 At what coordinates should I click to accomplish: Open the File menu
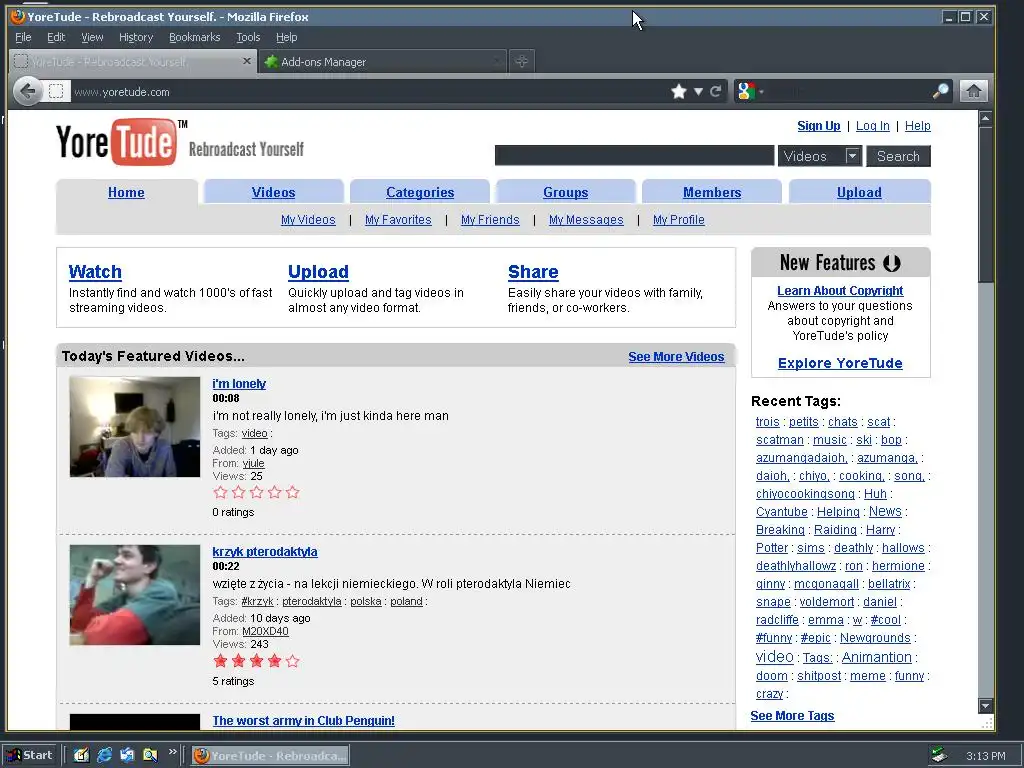(23, 37)
